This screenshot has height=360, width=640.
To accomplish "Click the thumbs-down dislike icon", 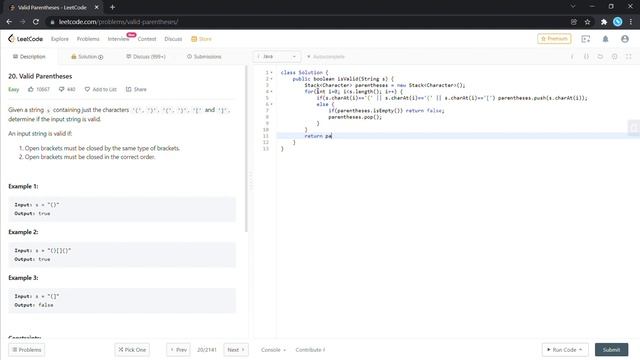I will (61, 89).
